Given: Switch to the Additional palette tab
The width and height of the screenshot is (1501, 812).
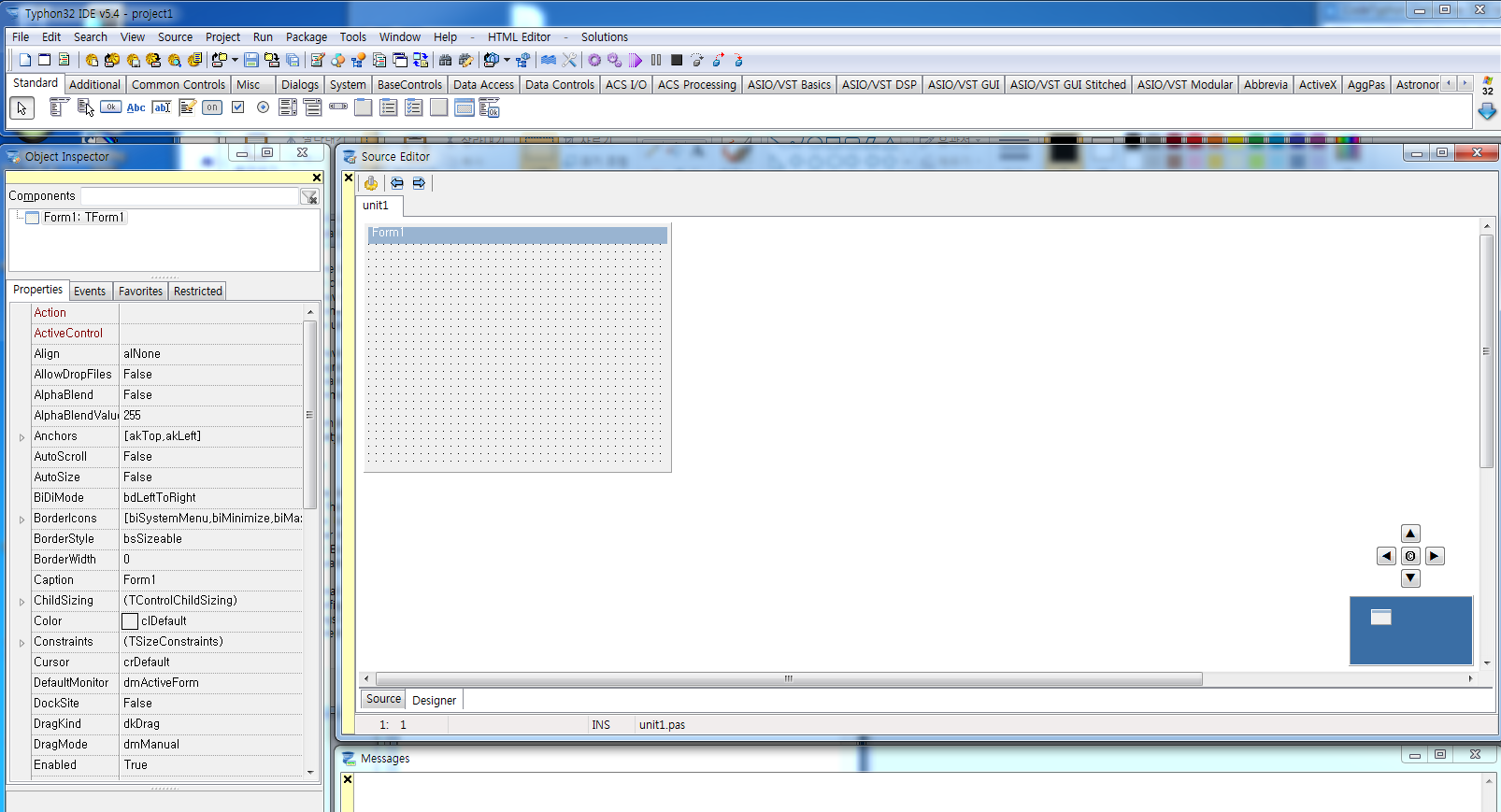Looking at the screenshot, I should [x=94, y=84].
